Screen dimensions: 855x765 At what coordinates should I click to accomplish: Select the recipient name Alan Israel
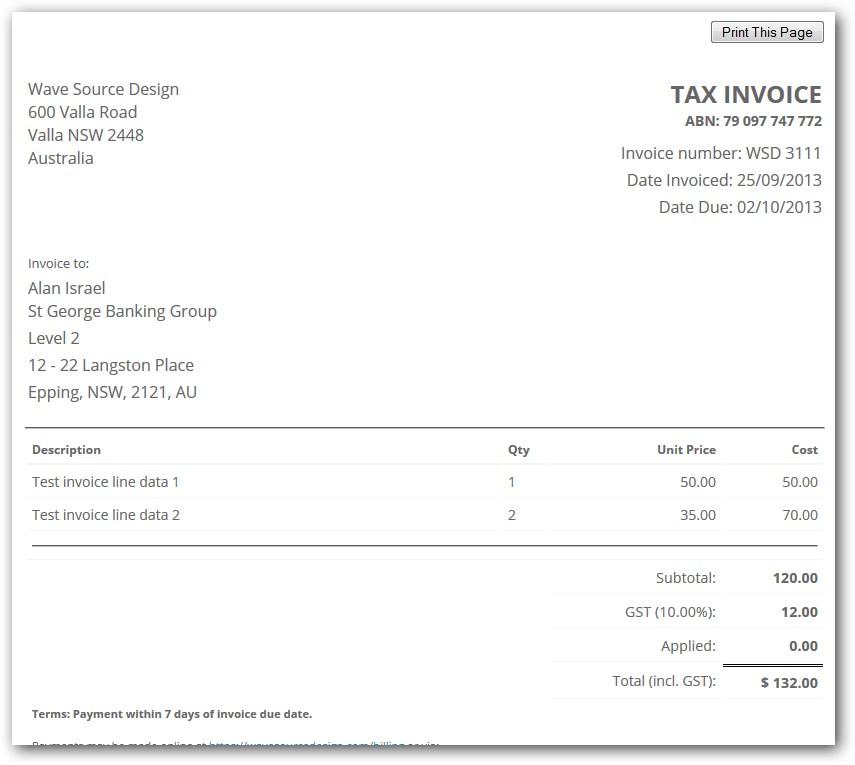pos(67,287)
